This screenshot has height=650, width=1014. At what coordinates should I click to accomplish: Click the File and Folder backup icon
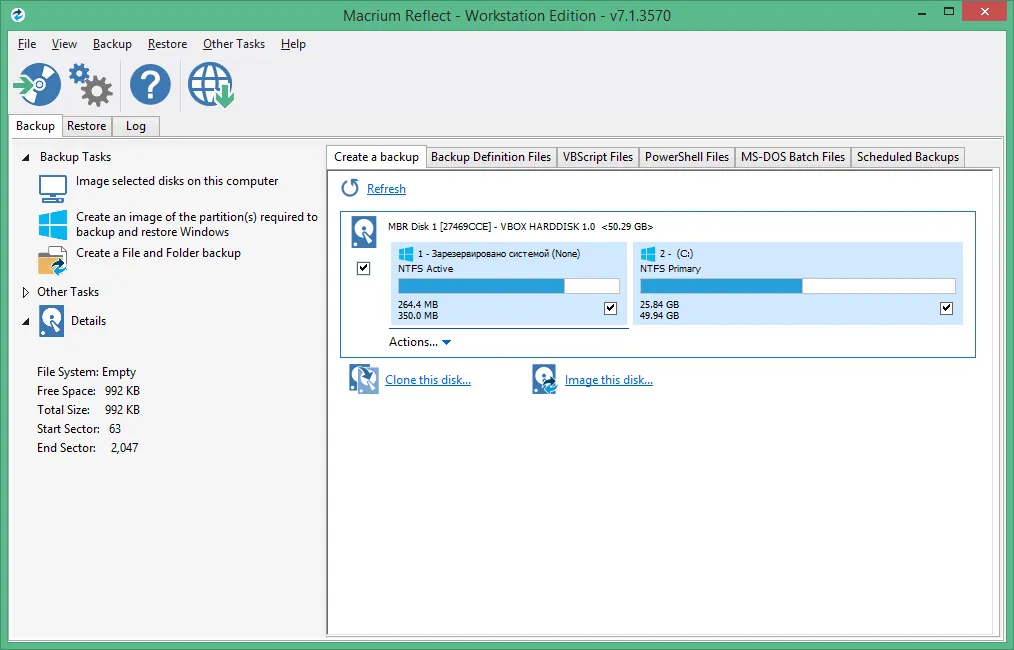(52, 261)
